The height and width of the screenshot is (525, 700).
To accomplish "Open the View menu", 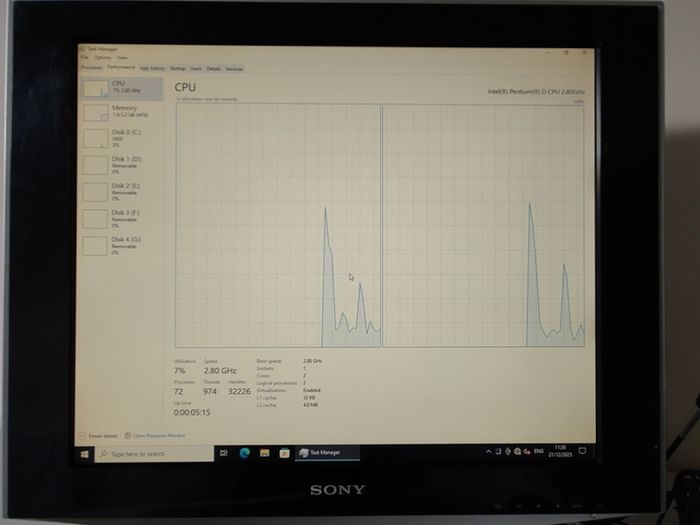I will pyautogui.click(x=122, y=58).
